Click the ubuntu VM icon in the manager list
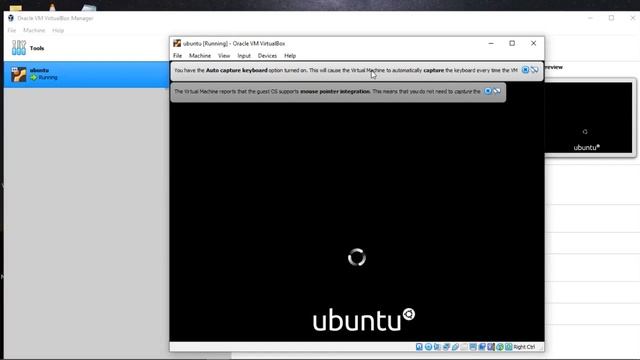Screen dimensions: 640x360 tap(19, 74)
